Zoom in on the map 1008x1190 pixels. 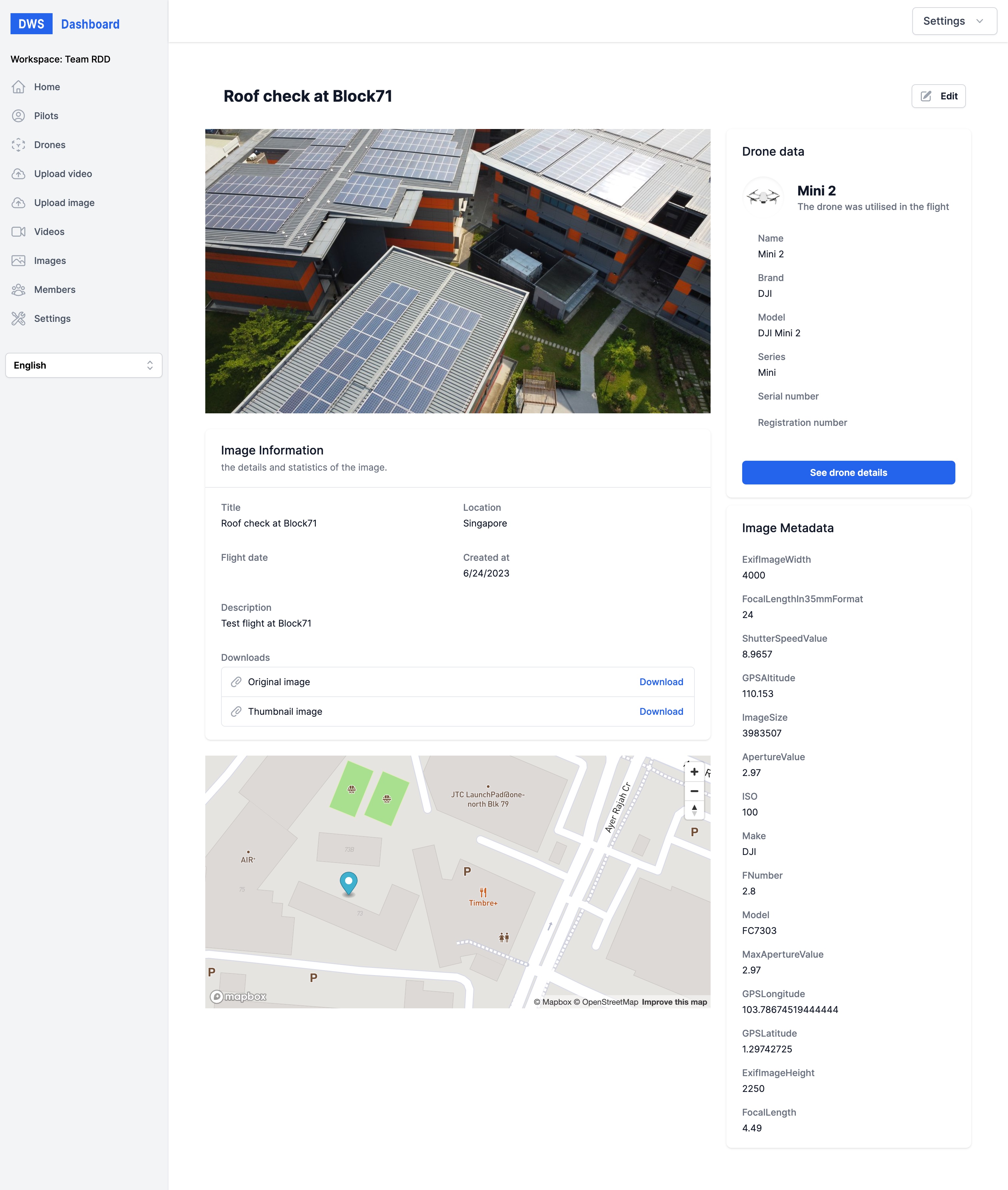[694, 772]
